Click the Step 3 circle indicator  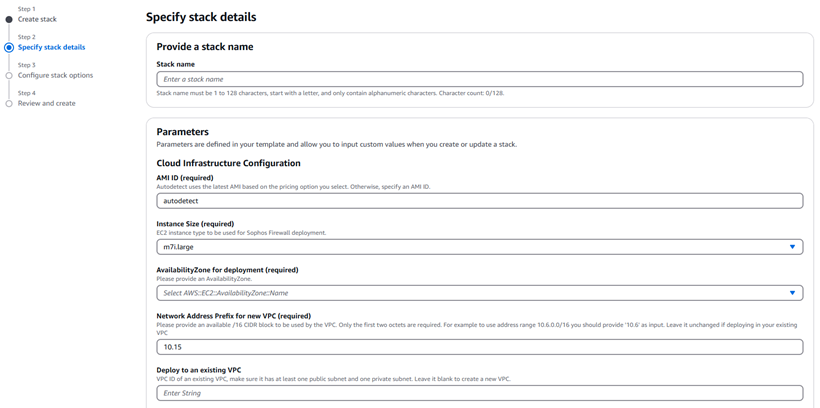[9, 75]
